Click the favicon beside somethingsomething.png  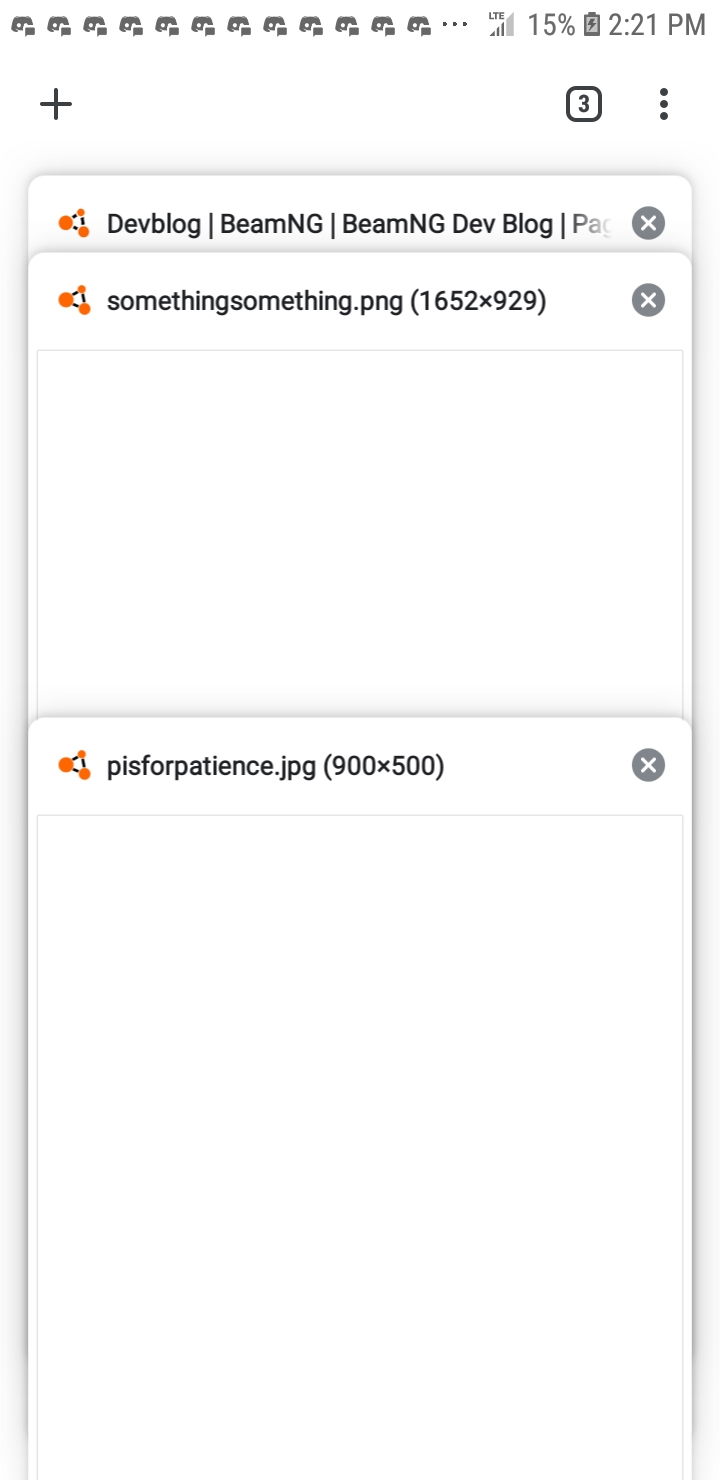74,300
